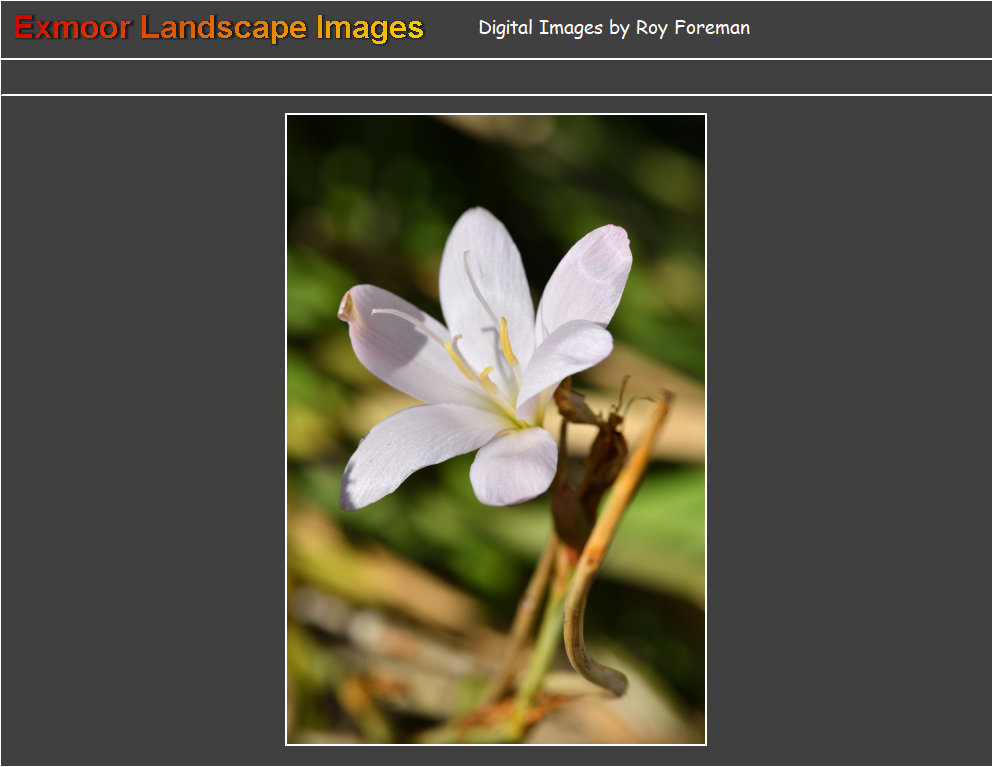Click the word "Exmoor" in the heading
This screenshot has width=993, height=767.
point(72,28)
